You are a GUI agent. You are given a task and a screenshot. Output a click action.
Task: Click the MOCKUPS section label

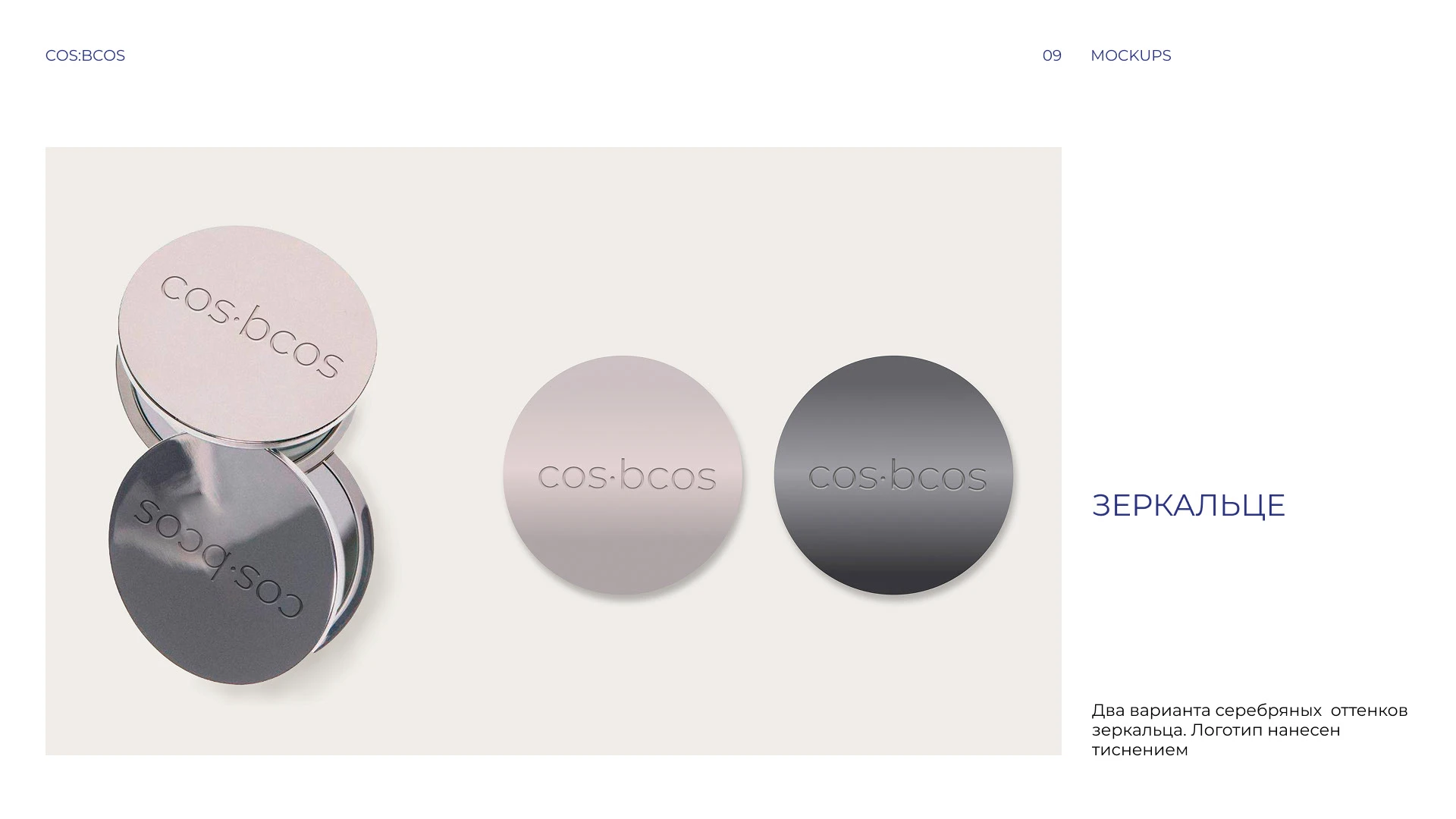pyautogui.click(x=1131, y=55)
